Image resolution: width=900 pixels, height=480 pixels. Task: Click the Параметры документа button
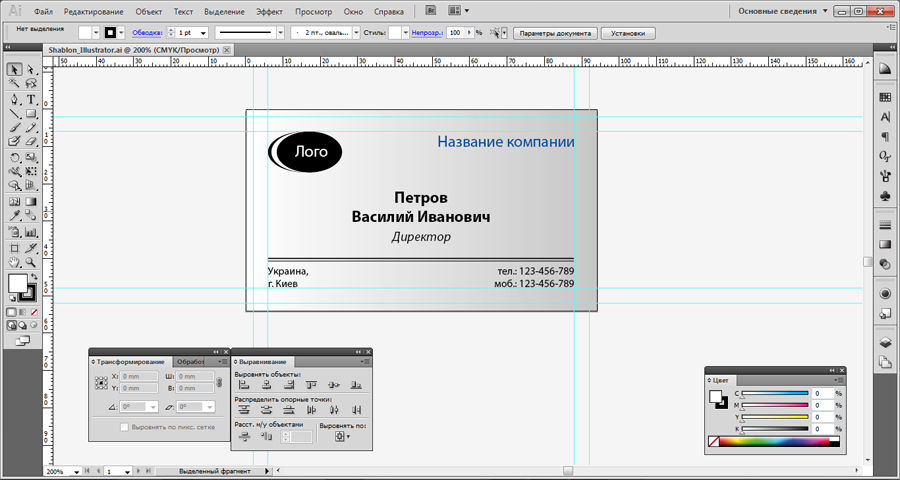pos(554,33)
